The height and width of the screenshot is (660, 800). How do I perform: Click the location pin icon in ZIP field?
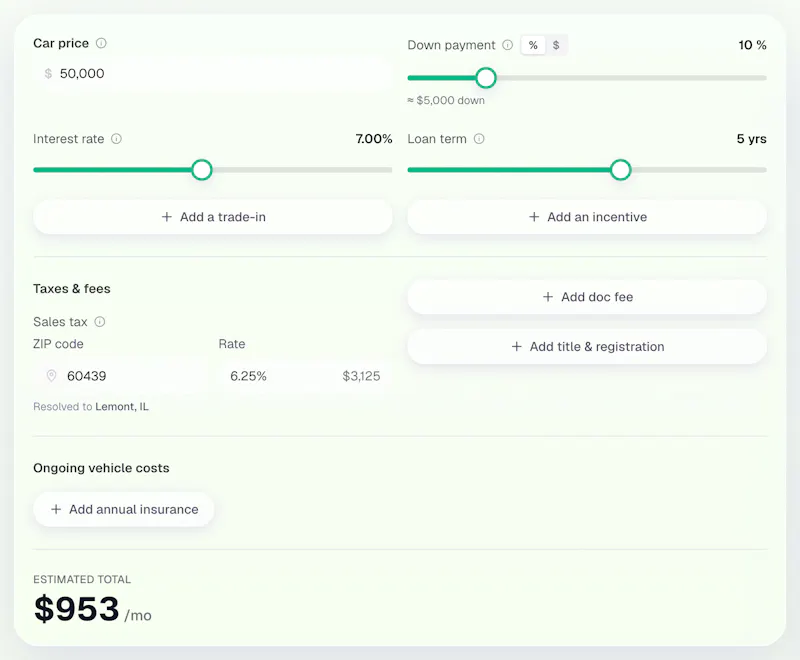point(51,376)
